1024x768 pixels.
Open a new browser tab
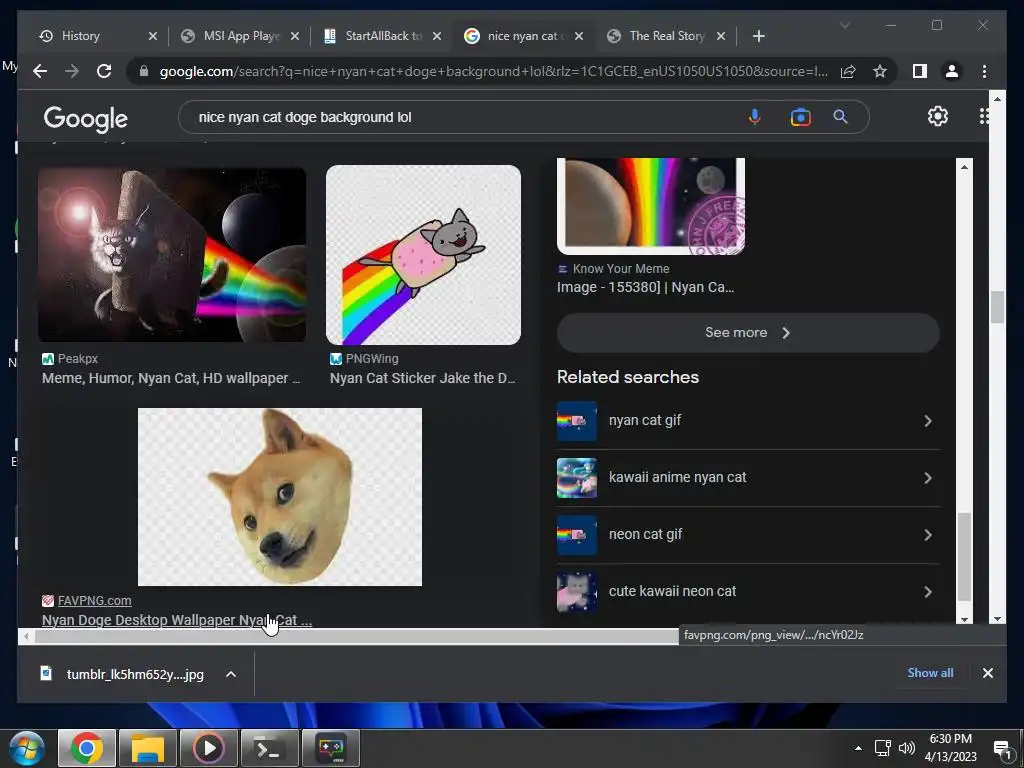point(758,36)
